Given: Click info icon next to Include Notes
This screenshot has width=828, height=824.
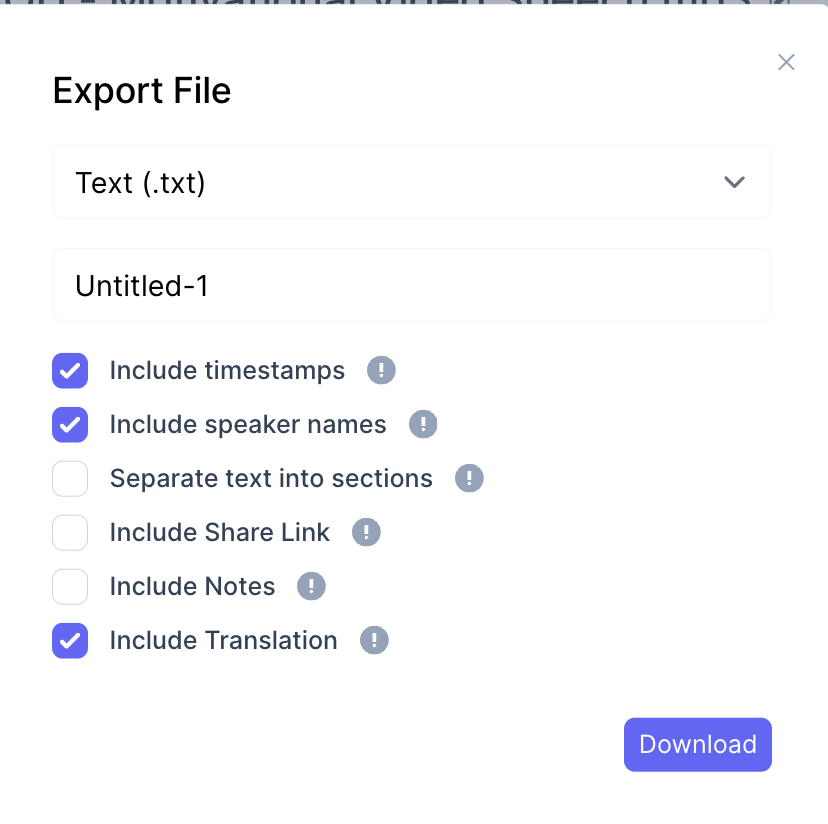Looking at the screenshot, I should click(311, 587).
